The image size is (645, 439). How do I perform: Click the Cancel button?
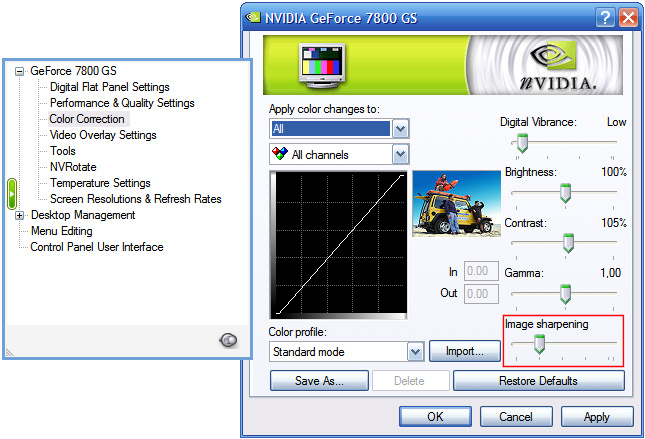point(516,417)
